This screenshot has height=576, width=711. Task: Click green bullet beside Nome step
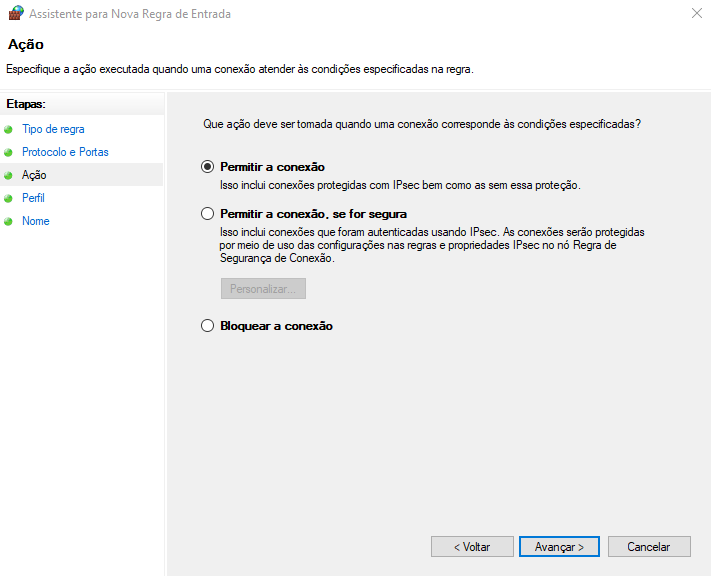point(9,222)
